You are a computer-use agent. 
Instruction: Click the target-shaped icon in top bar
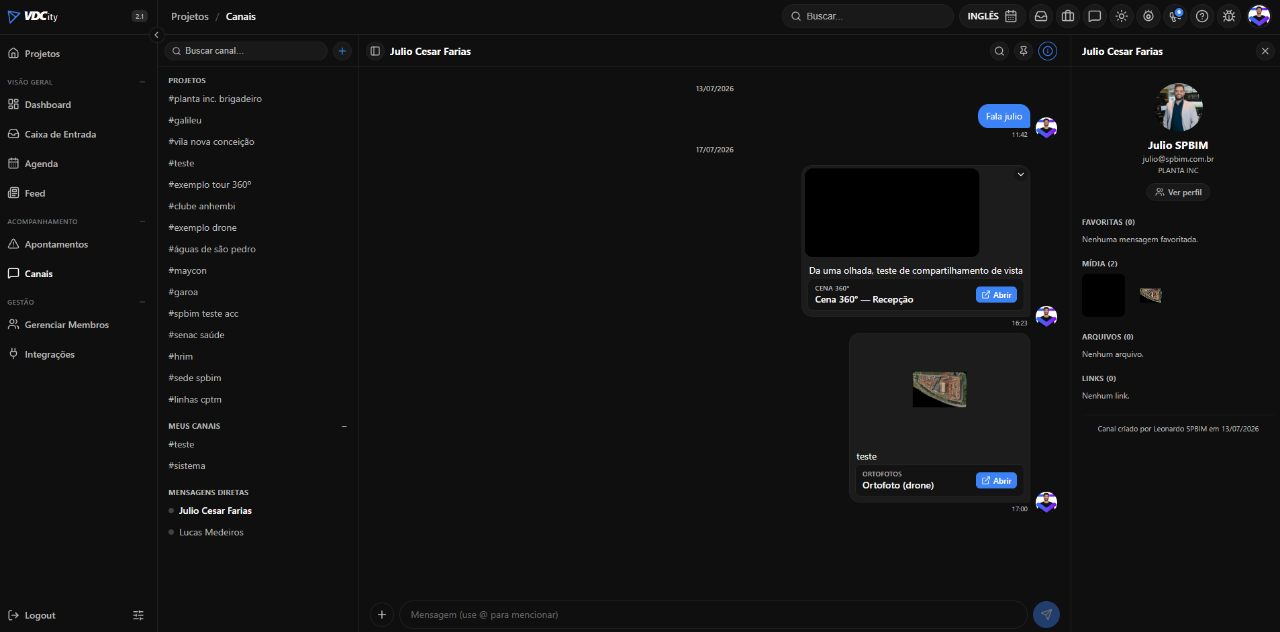[1149, 16]
